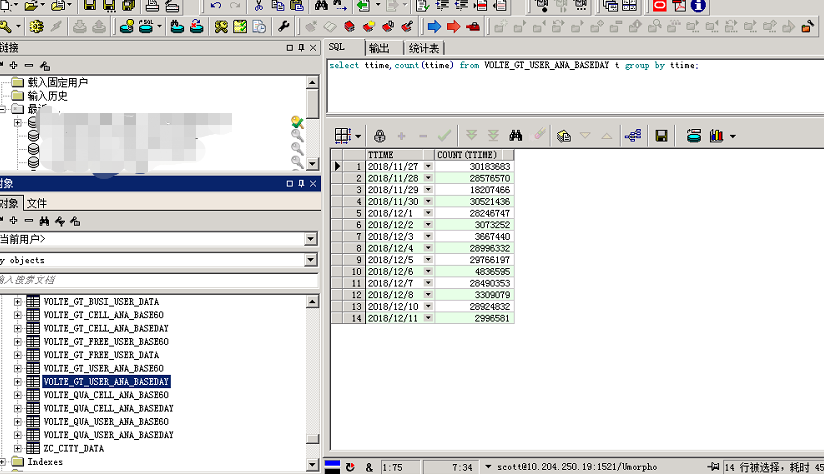Click the log on key icon

[6, 26]
